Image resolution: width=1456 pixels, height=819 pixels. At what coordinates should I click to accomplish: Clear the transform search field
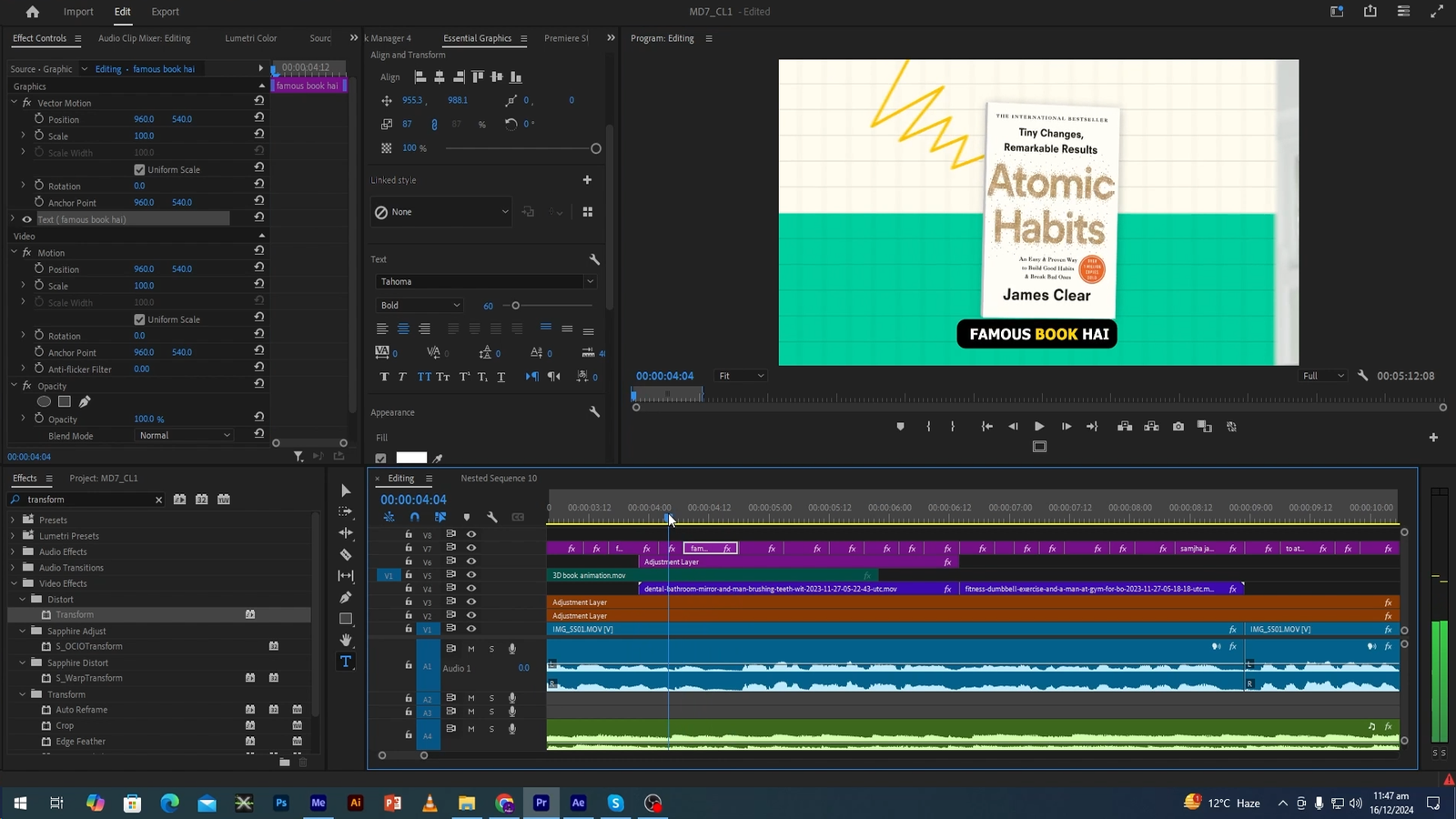coord(158,500)
